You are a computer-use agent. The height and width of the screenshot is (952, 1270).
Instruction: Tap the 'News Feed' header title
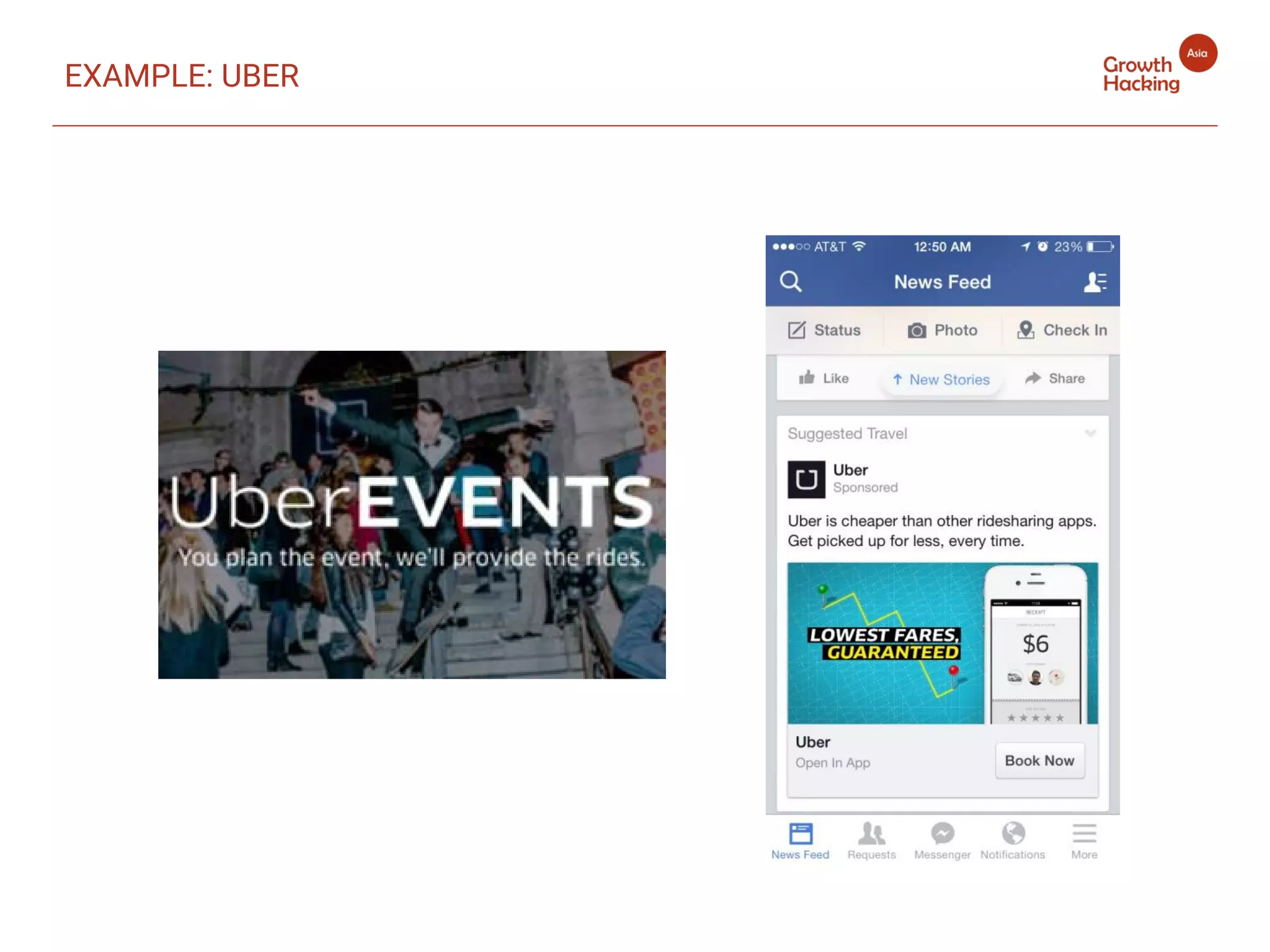click(942, 282)
